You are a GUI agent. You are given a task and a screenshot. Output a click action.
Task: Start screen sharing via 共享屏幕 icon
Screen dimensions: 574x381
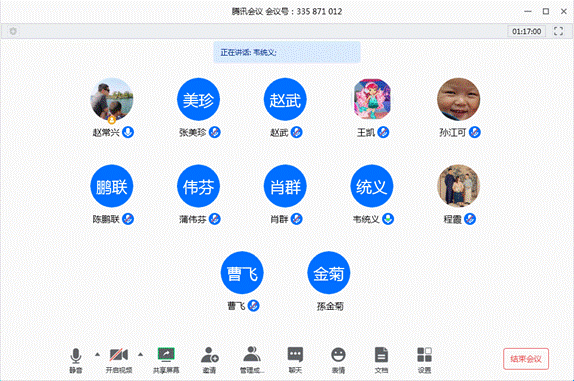pos(166,355)
